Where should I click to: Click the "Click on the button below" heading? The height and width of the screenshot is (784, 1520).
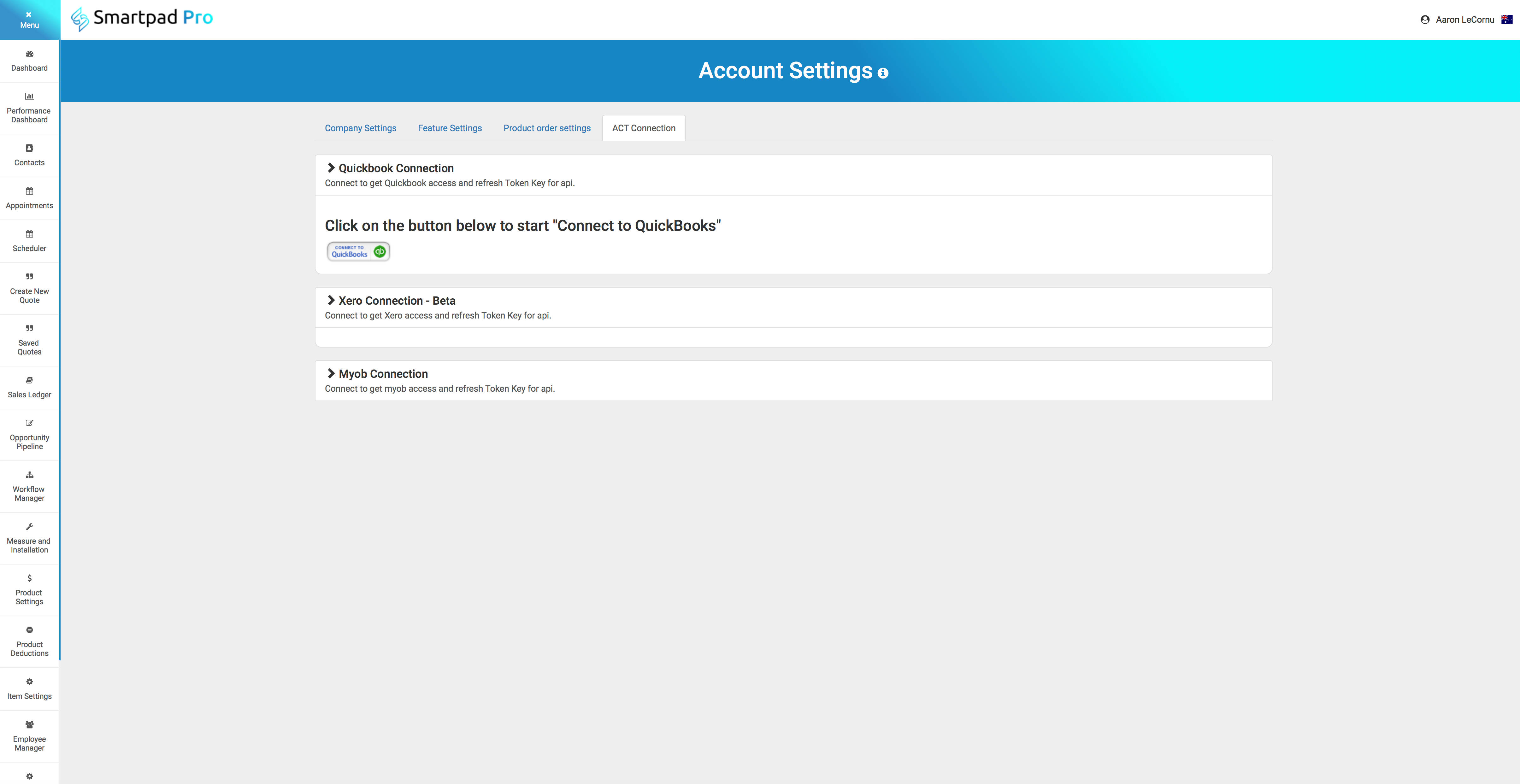(x=523, y=226)
